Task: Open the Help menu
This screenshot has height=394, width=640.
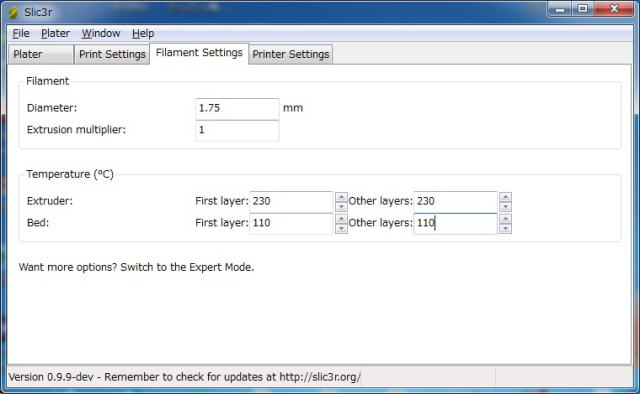Action: [x=143, y=33]
